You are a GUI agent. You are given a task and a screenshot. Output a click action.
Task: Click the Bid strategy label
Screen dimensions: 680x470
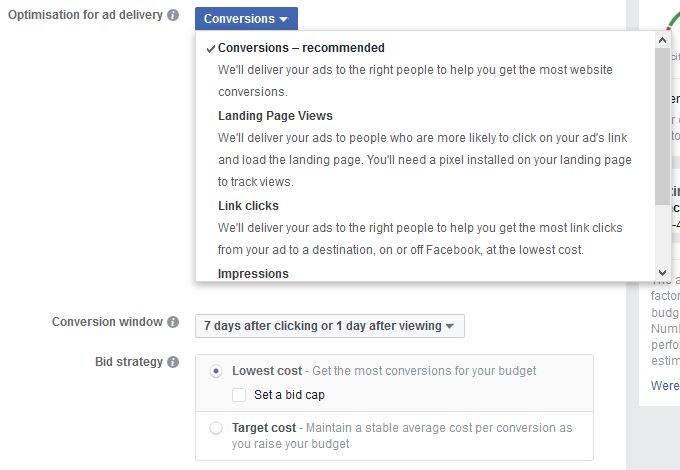click(129, 362)
